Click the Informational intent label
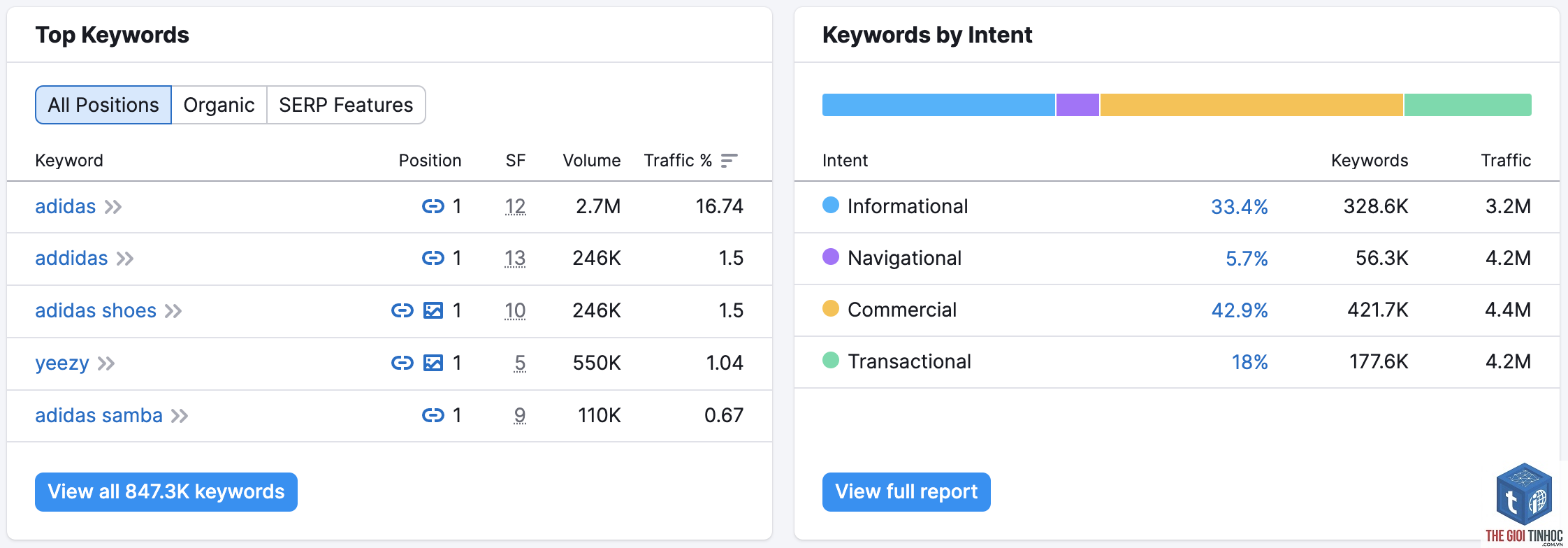Viewport: 1568px width, 548px height. click(x=908, y=206)
